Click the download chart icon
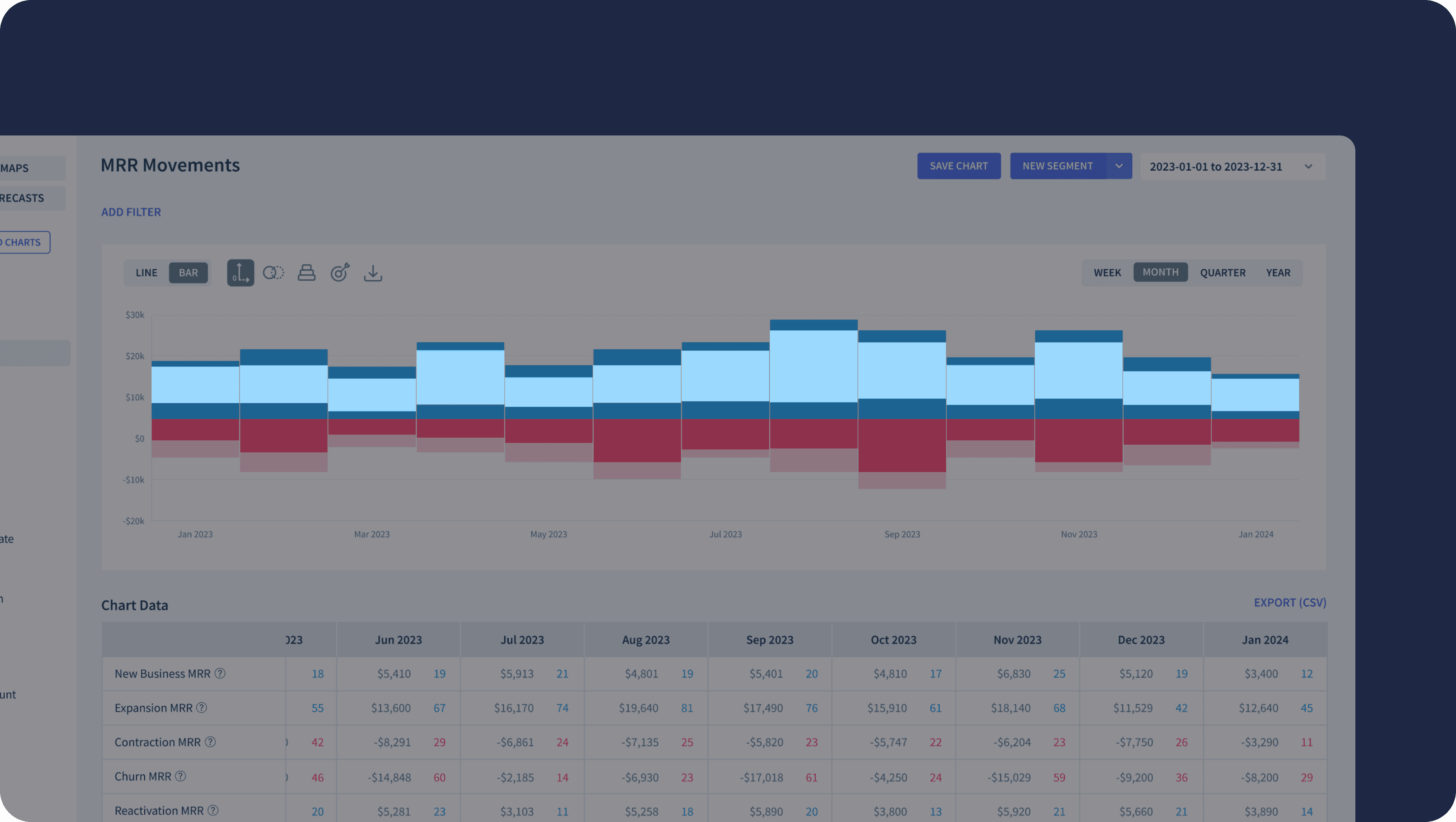Viewport: 1456px width, 822px height. coord(373,273)
